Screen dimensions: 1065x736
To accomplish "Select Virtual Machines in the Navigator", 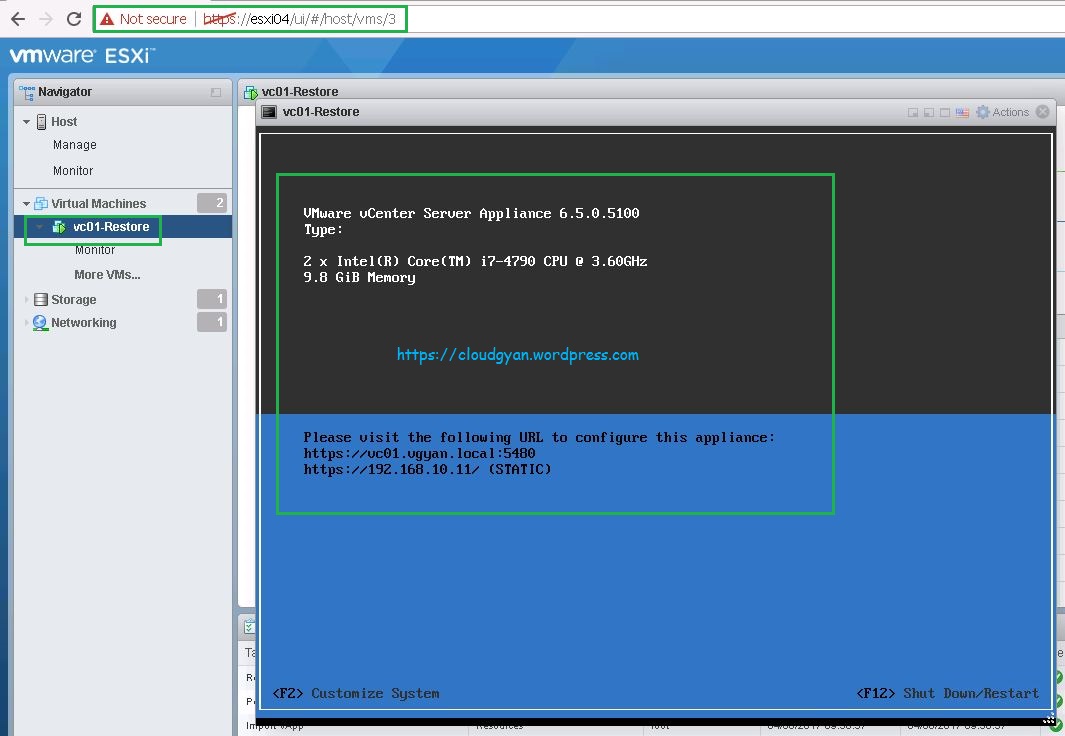I will click(98, 204).
